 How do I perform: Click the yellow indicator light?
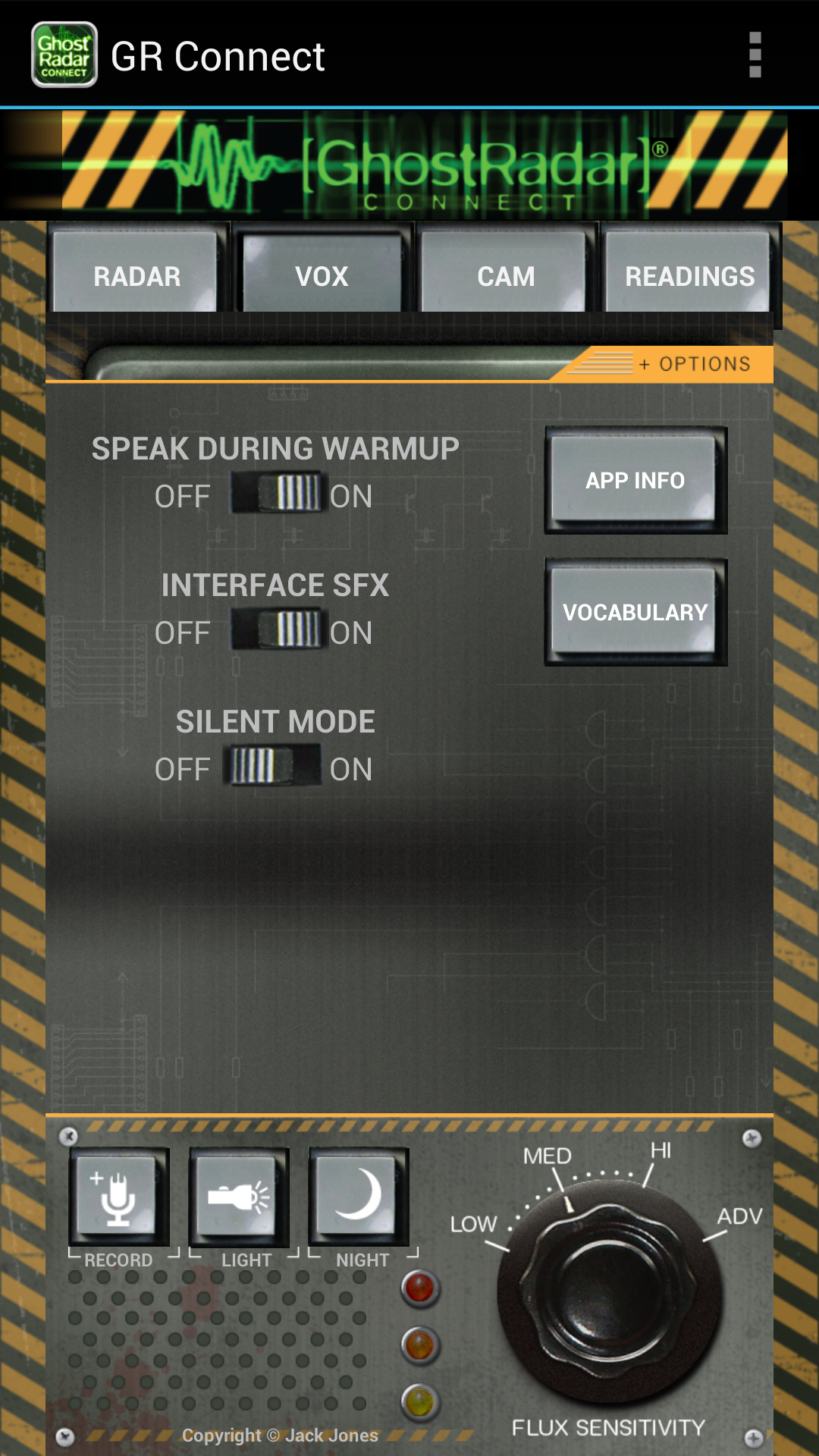420,1402
